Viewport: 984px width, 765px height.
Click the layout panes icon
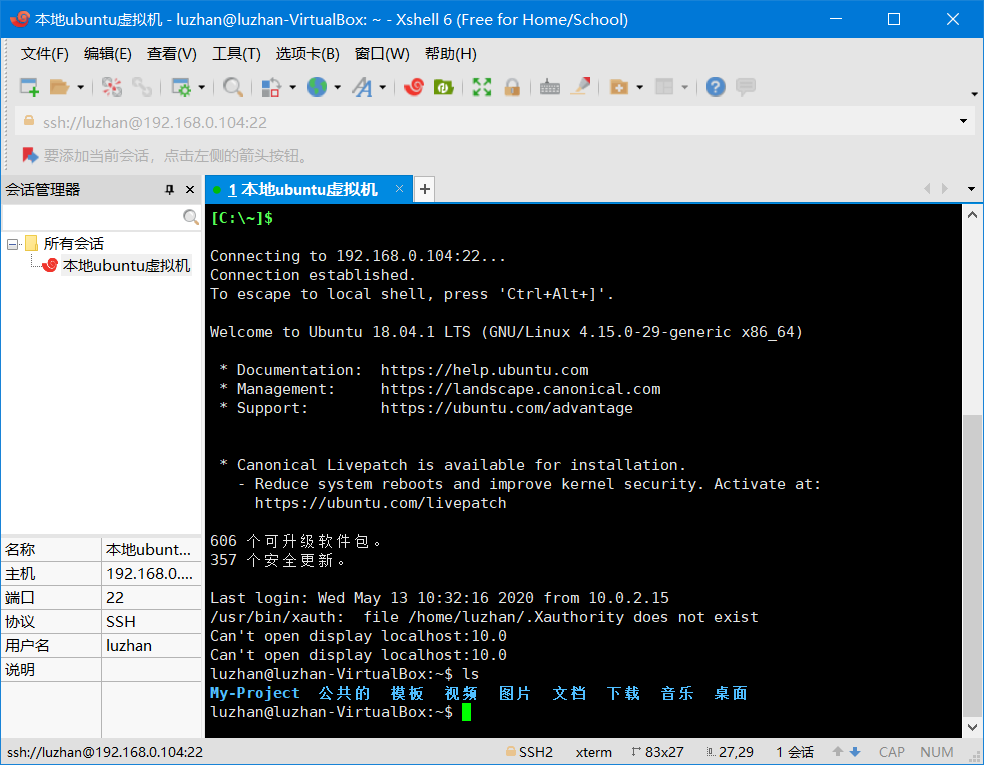coord(664,87)
